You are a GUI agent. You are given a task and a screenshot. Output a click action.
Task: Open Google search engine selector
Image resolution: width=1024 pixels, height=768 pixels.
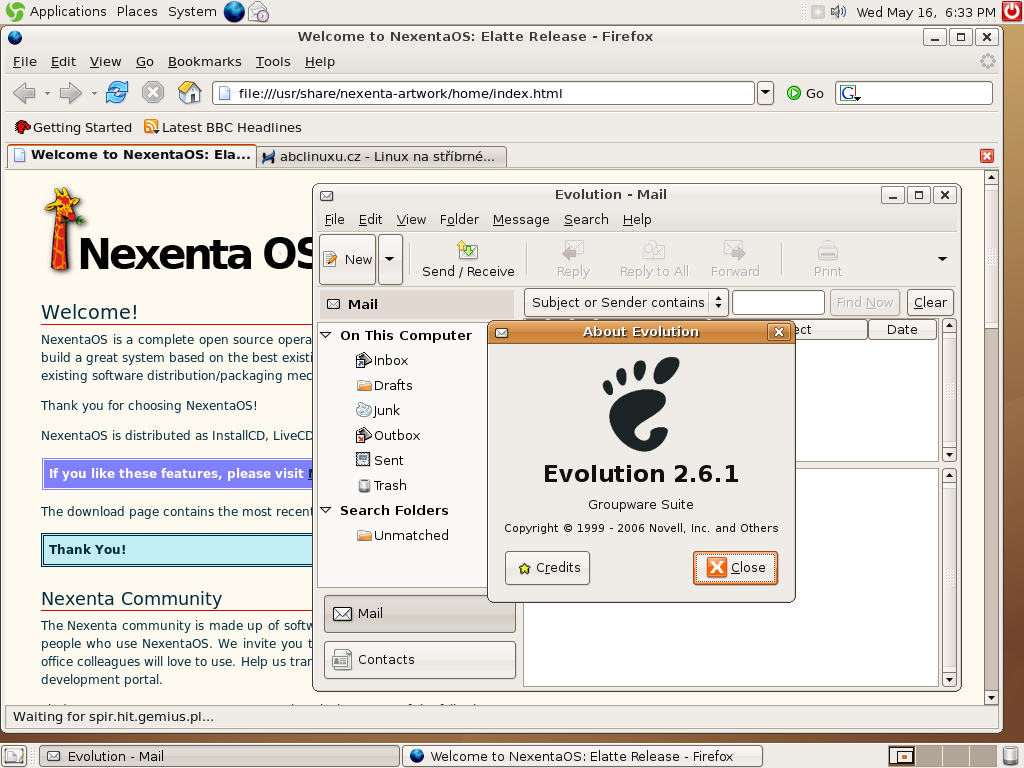[850, 93]
